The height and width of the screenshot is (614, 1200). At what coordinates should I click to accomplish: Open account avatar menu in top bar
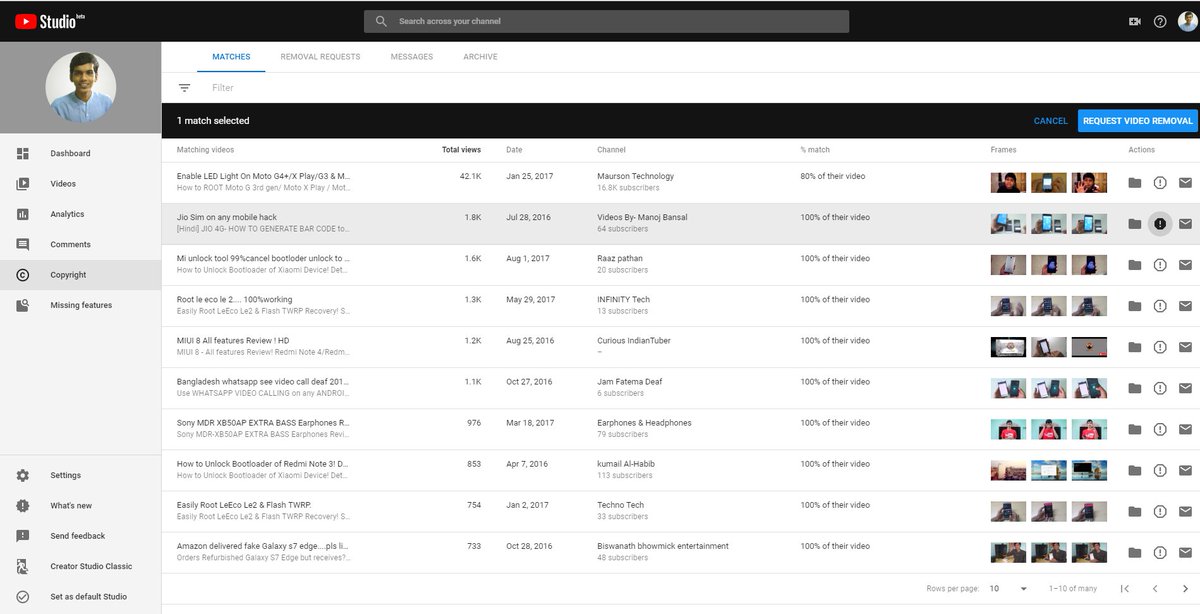pyautogui.click(x=1187, y=21)
